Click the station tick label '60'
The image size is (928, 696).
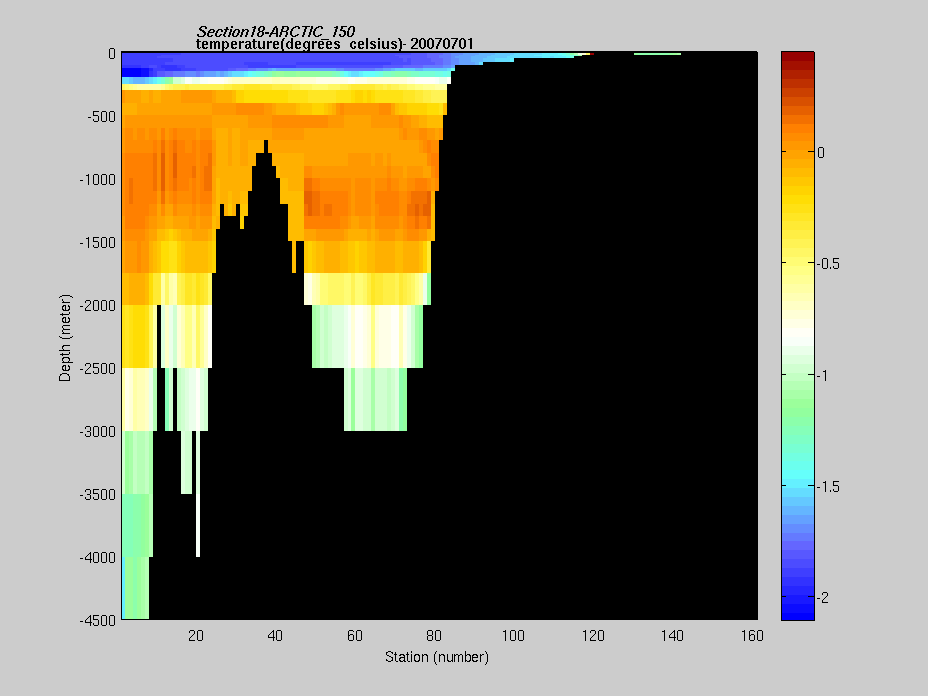tap(355, 636)
